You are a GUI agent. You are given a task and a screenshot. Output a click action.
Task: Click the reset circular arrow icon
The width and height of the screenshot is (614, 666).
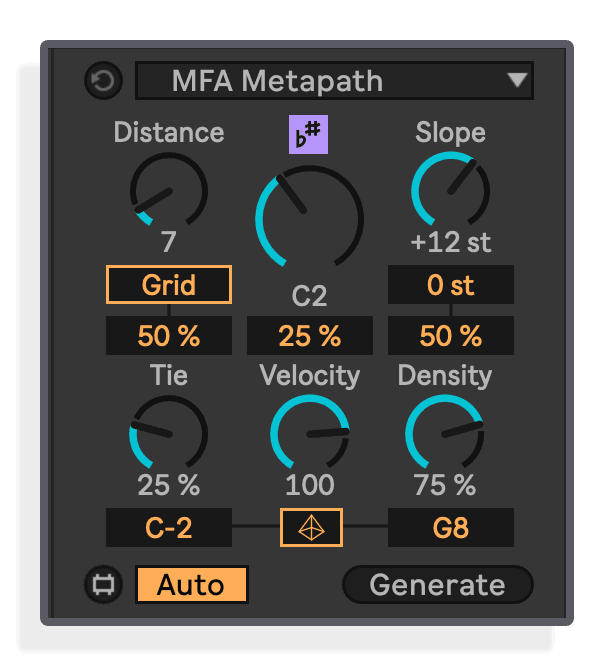(x=103, y=81)
